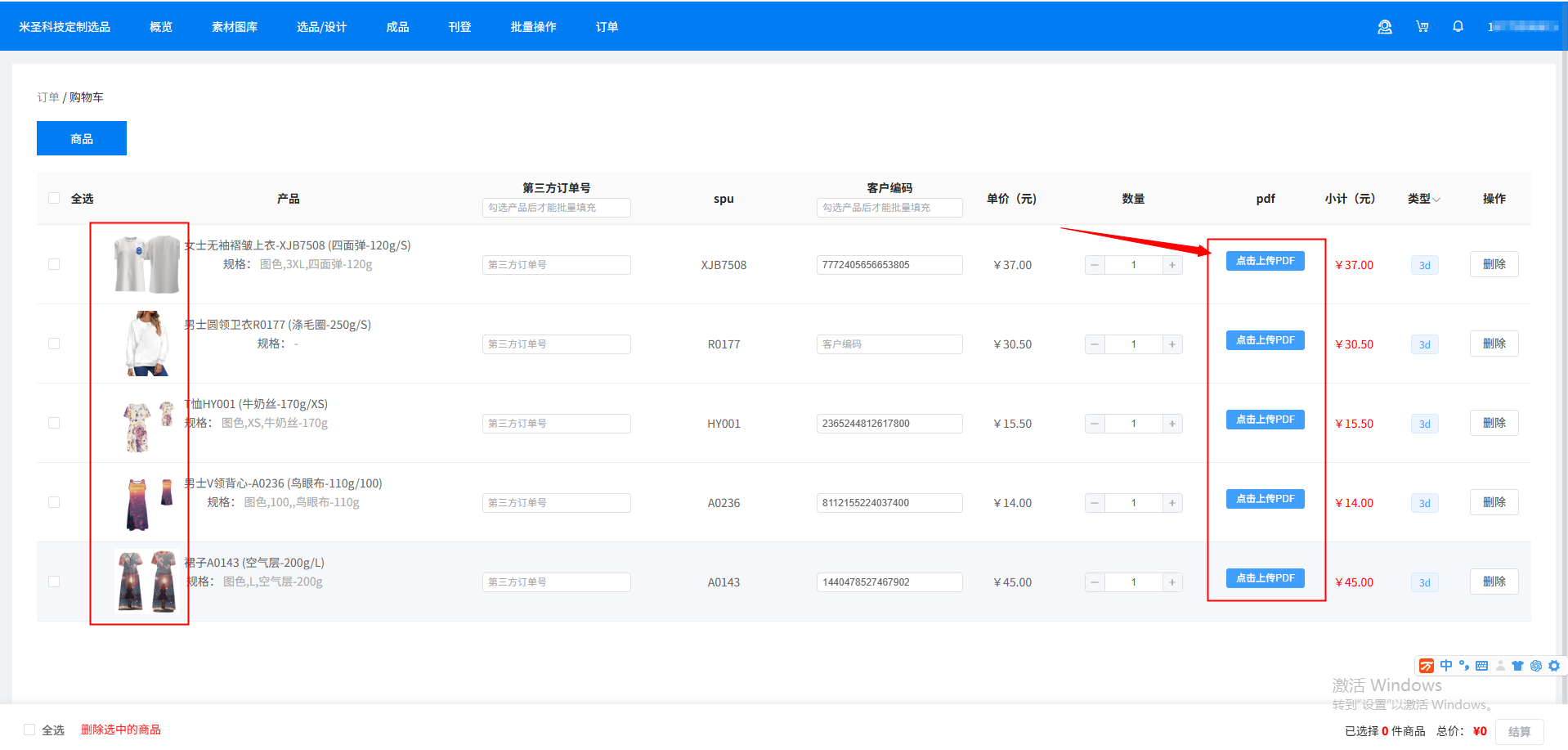Open notifications bell icon
The width and height of the screenshot is (1568, 750).
point(1458,27)
